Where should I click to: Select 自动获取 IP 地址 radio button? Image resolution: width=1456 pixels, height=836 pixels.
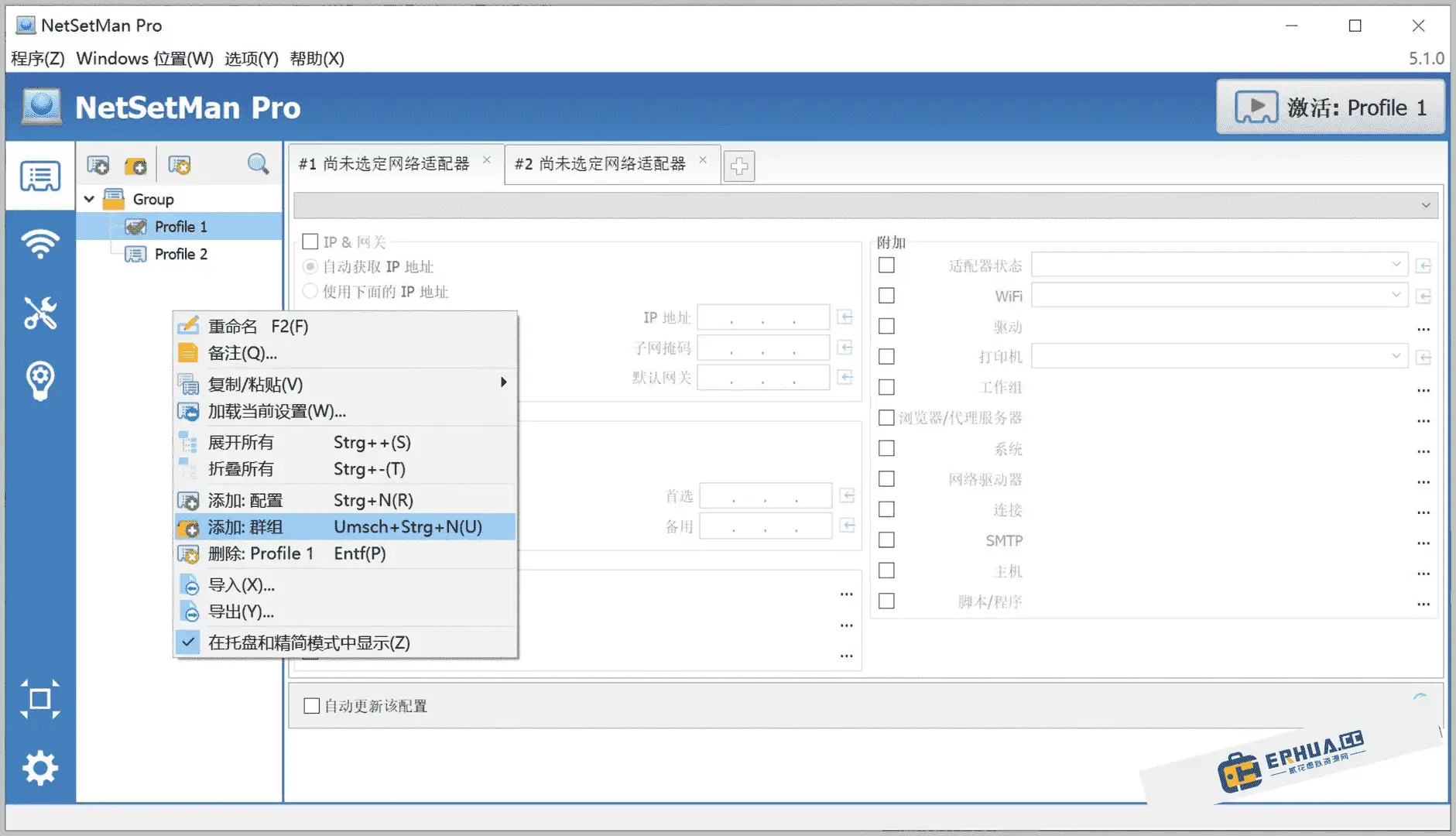coord(310,267)
